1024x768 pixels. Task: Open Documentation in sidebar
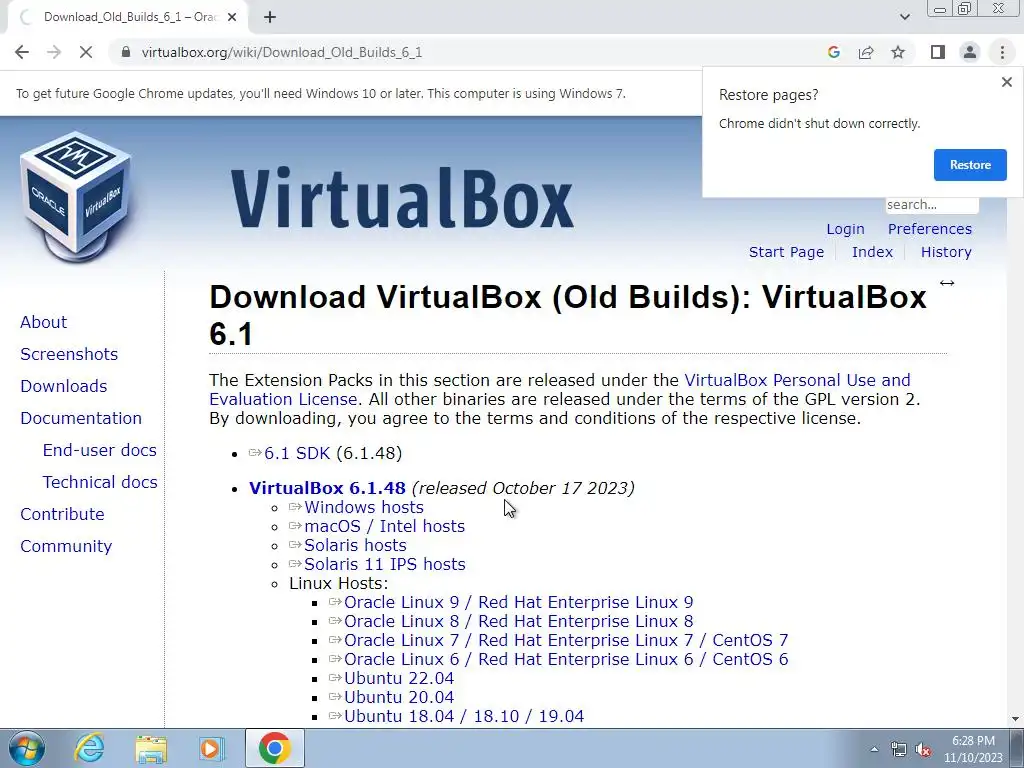pyautogui.click(x=81, y=418)
